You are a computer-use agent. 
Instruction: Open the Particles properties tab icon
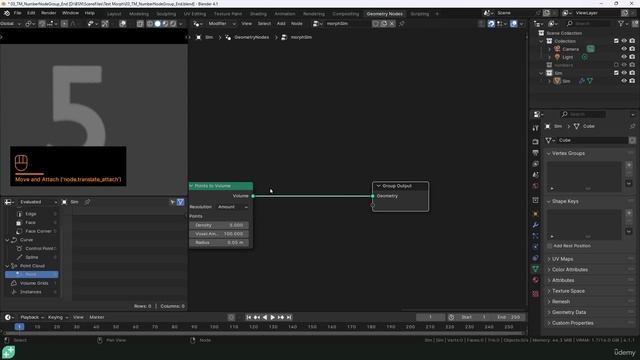(x=536, y=236)
